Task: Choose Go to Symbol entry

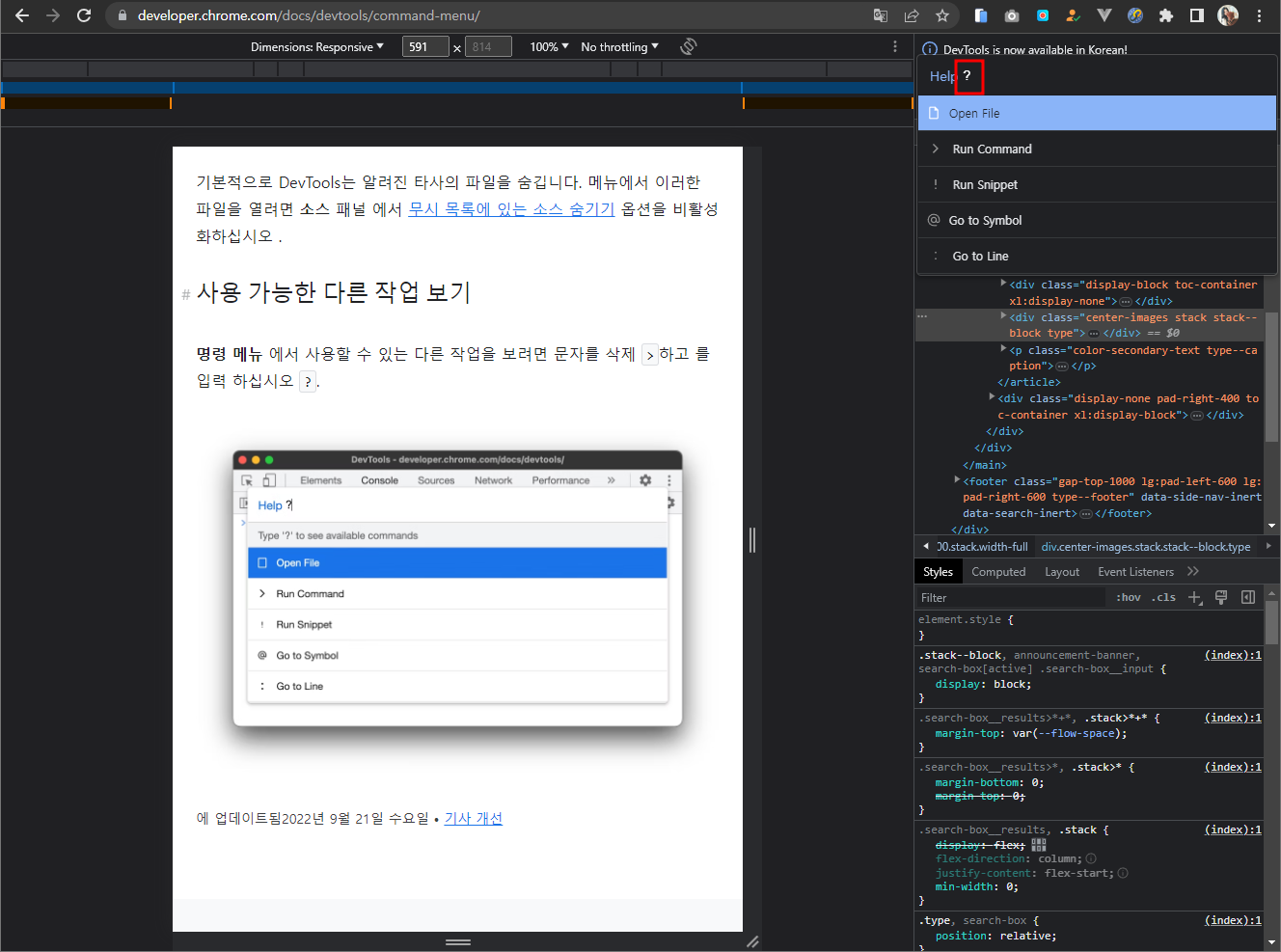Action: 1097,220
